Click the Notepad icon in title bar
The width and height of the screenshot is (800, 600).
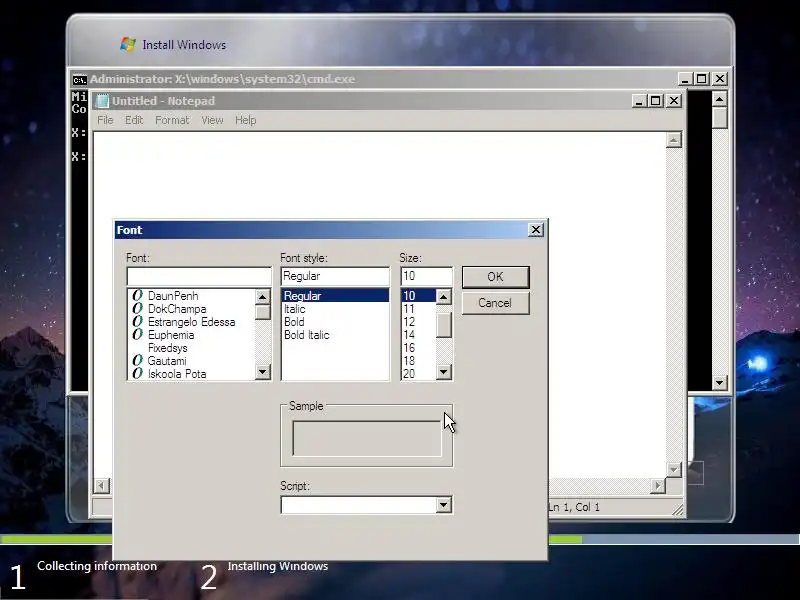pyautogui.click(x=103, y=101)
